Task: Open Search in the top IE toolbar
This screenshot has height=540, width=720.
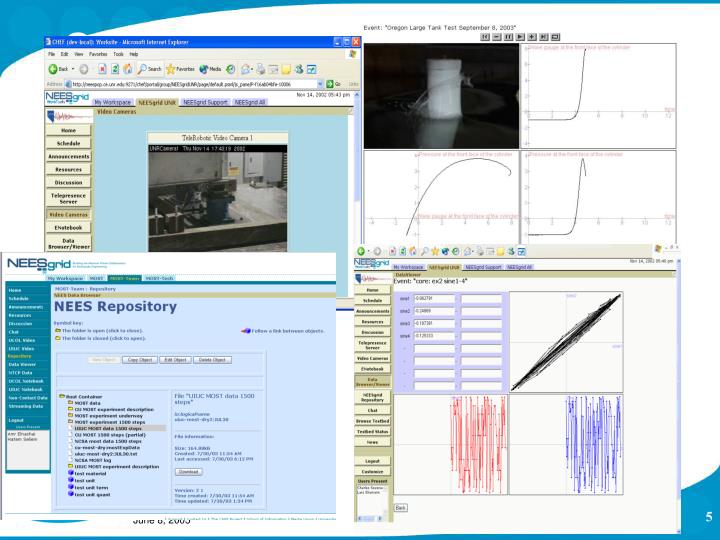Action: 150,69
